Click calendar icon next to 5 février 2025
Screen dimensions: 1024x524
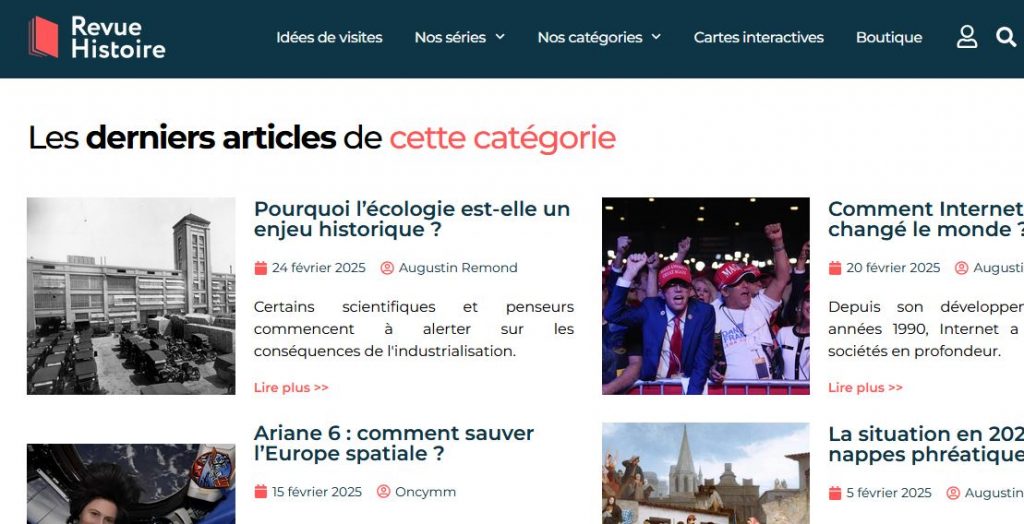[x=835, y=493]
